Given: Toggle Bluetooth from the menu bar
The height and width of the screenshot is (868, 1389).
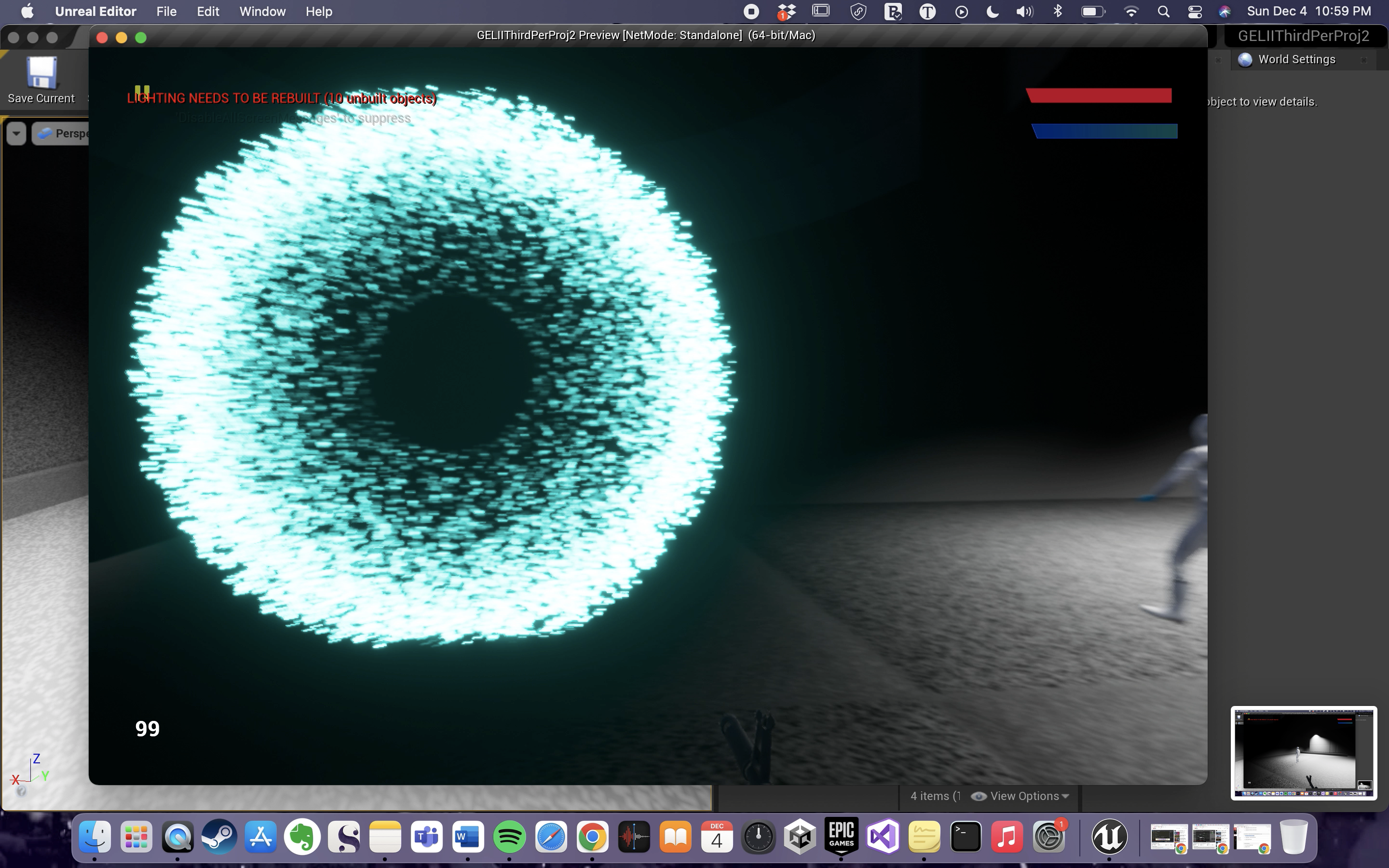Looking at the screenshot, I should tap(1058, 12).
